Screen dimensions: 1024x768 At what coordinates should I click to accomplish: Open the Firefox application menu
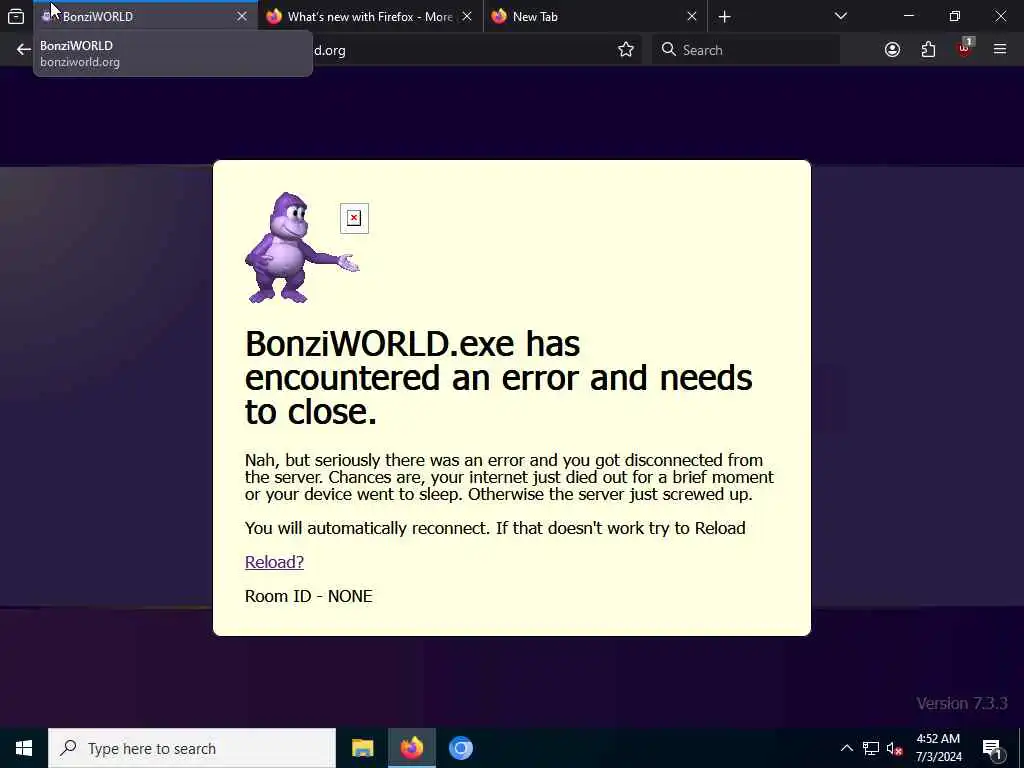click(x=1000, y=50)
